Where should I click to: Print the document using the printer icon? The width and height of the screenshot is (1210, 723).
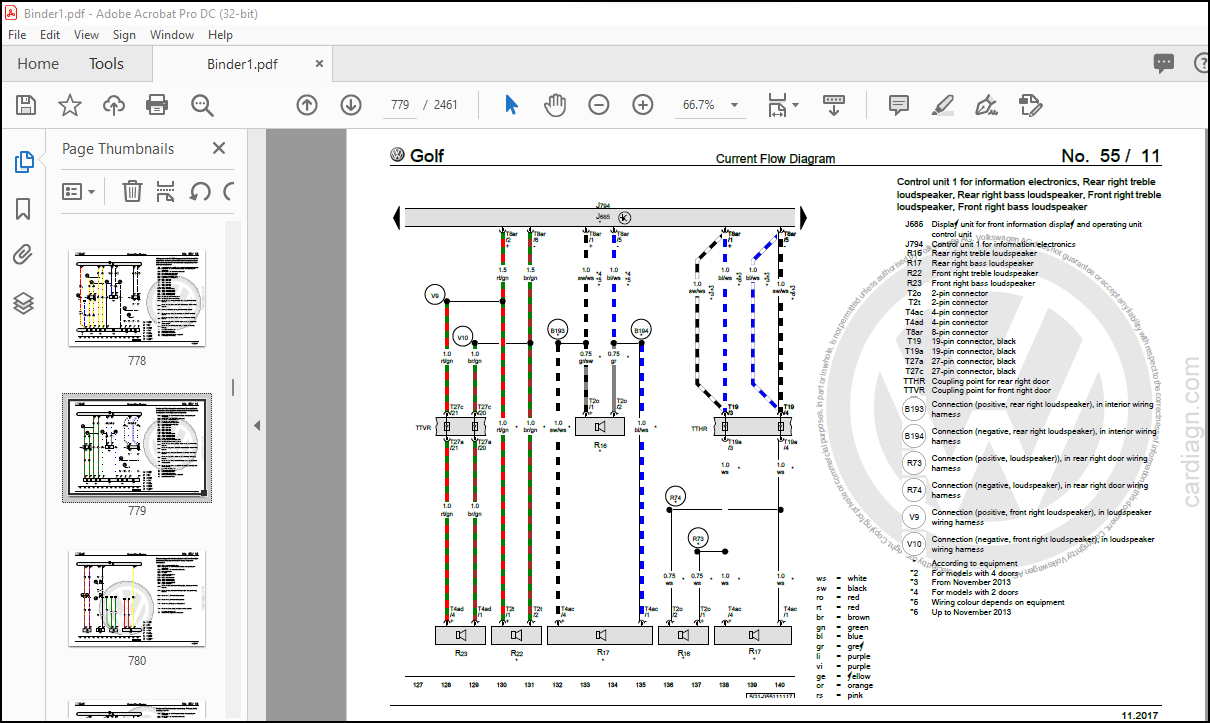pos(157,105)
